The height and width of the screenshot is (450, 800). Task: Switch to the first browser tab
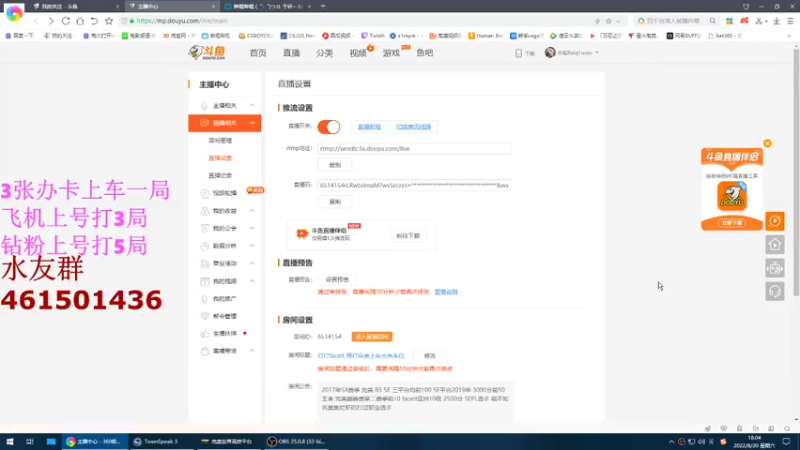click(75, 6)
